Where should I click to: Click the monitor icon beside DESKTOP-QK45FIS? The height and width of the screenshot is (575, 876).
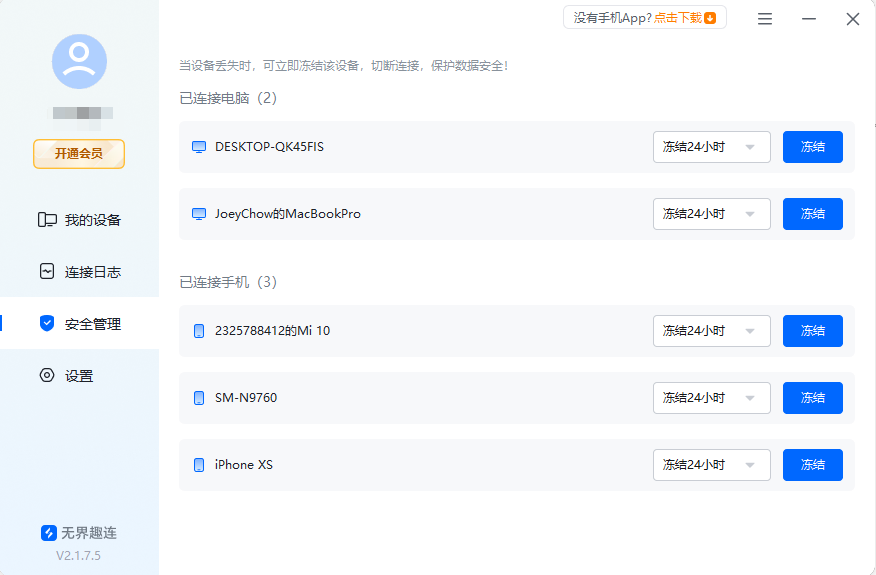[x=199, y=147]
